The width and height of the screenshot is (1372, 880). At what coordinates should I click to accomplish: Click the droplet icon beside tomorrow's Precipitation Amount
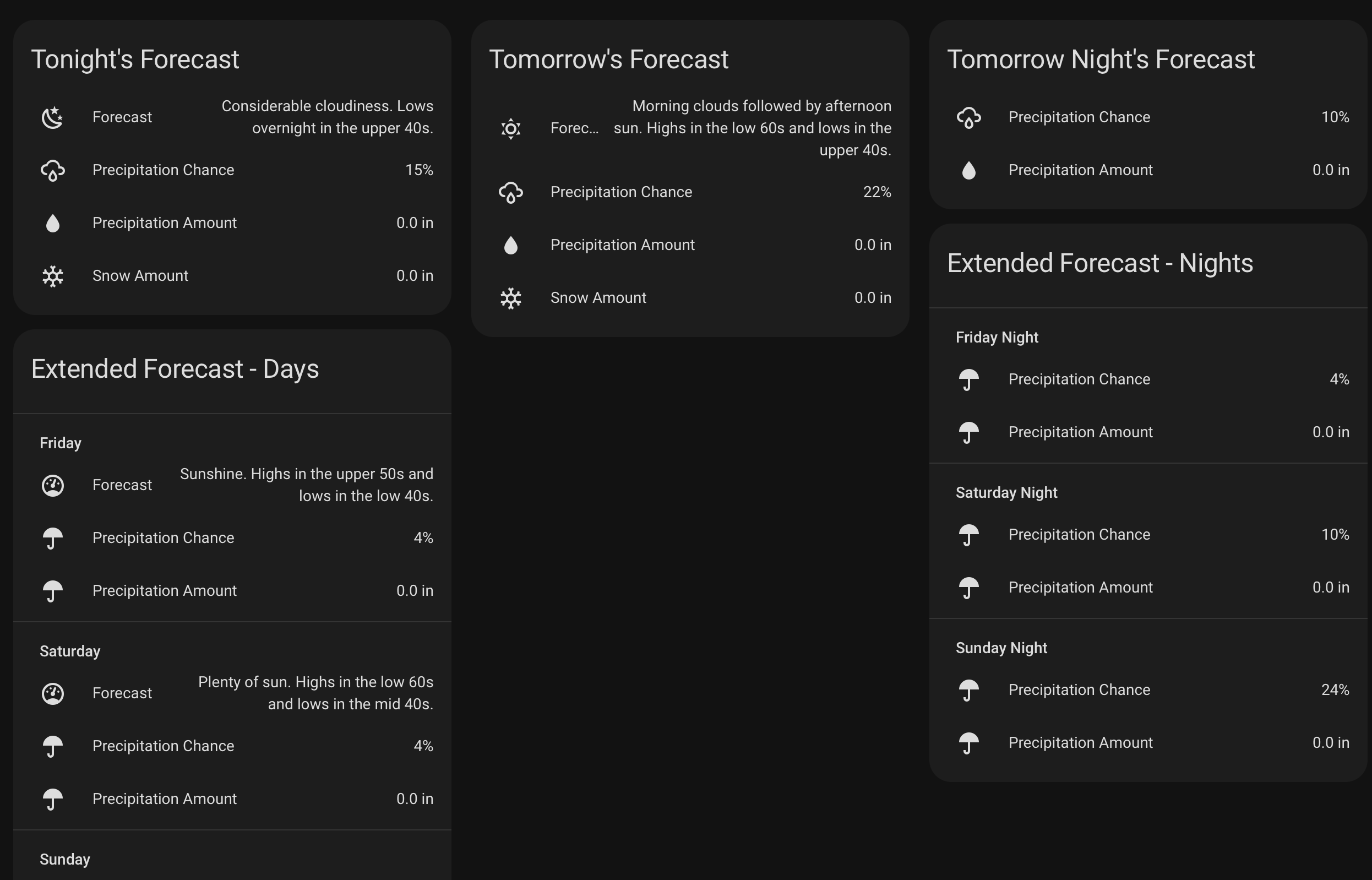tap(510, 245)
